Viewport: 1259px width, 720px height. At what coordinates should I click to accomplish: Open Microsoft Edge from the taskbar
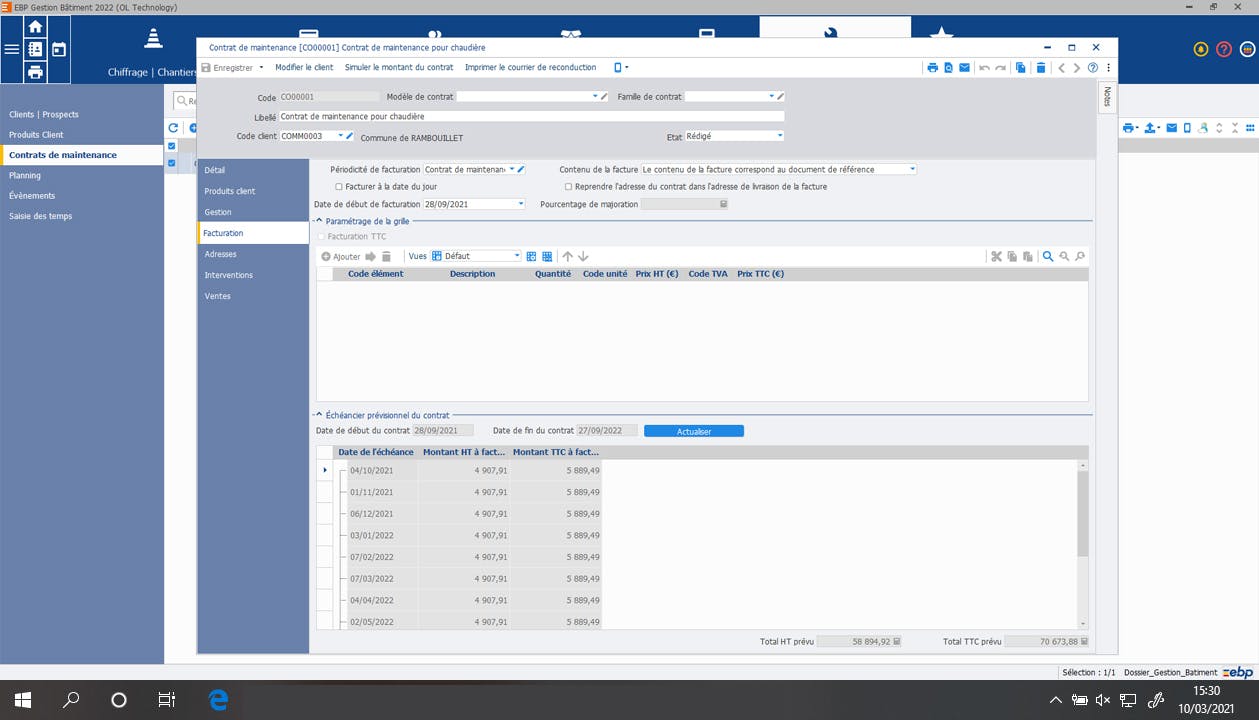218,700
